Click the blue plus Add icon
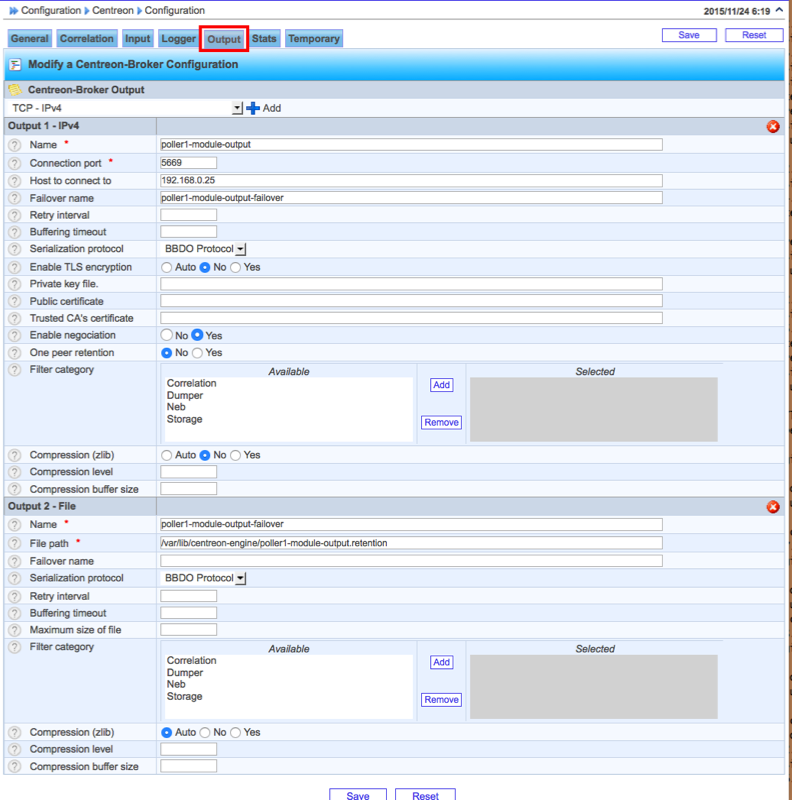 coord(253,108)
